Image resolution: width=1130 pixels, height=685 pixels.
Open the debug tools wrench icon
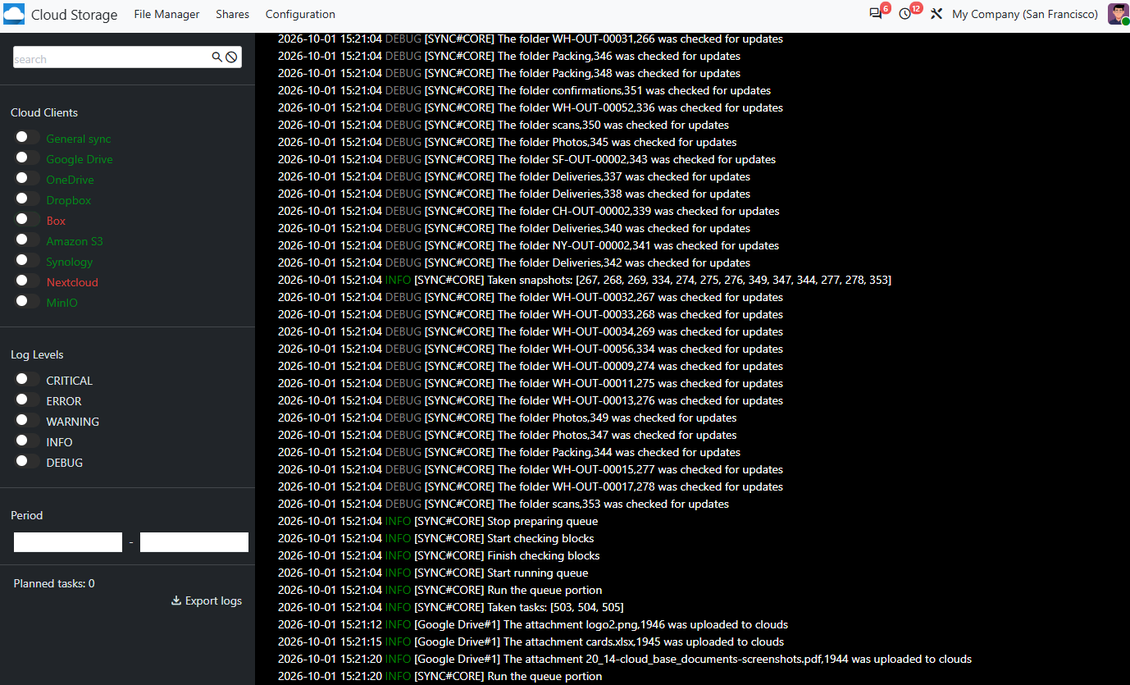click(x=936, y=14)
